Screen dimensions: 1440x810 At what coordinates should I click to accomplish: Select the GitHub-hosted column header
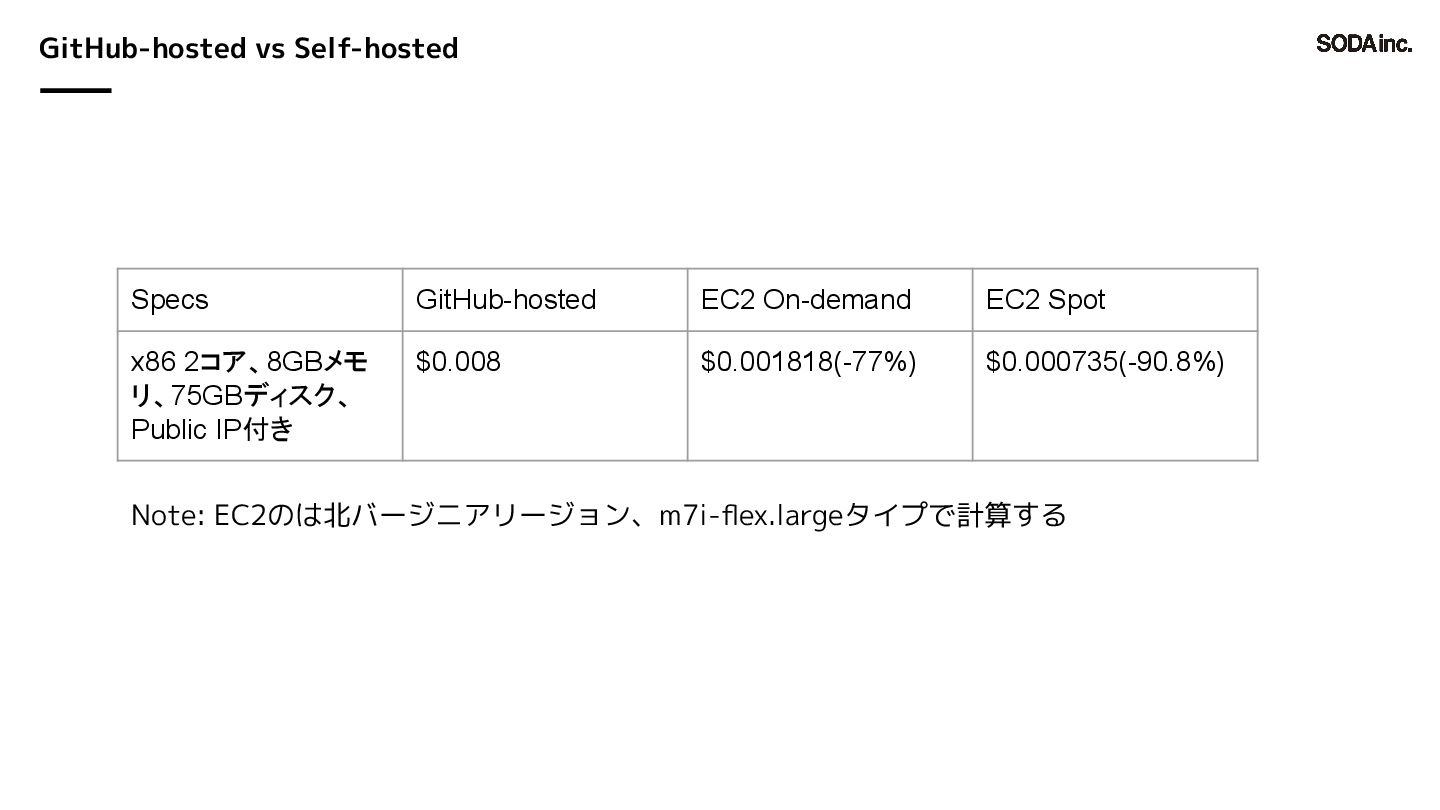point(545,300)
